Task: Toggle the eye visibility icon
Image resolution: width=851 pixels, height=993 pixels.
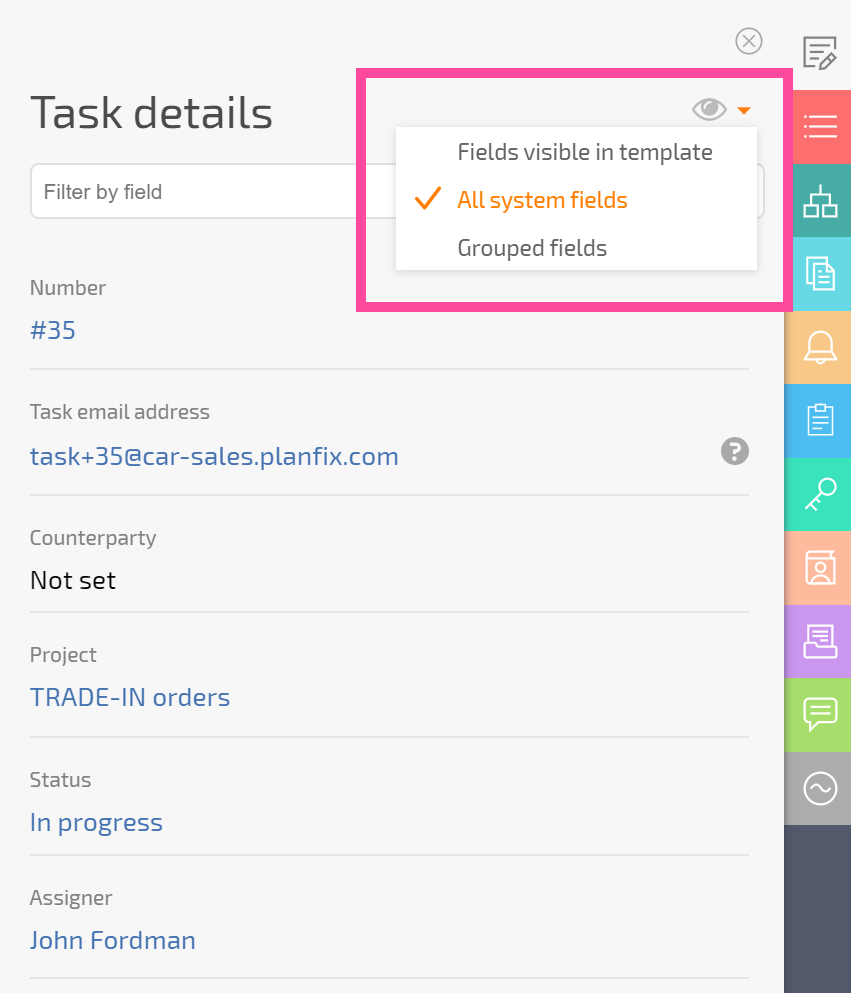Action: [x=709, y=110]
